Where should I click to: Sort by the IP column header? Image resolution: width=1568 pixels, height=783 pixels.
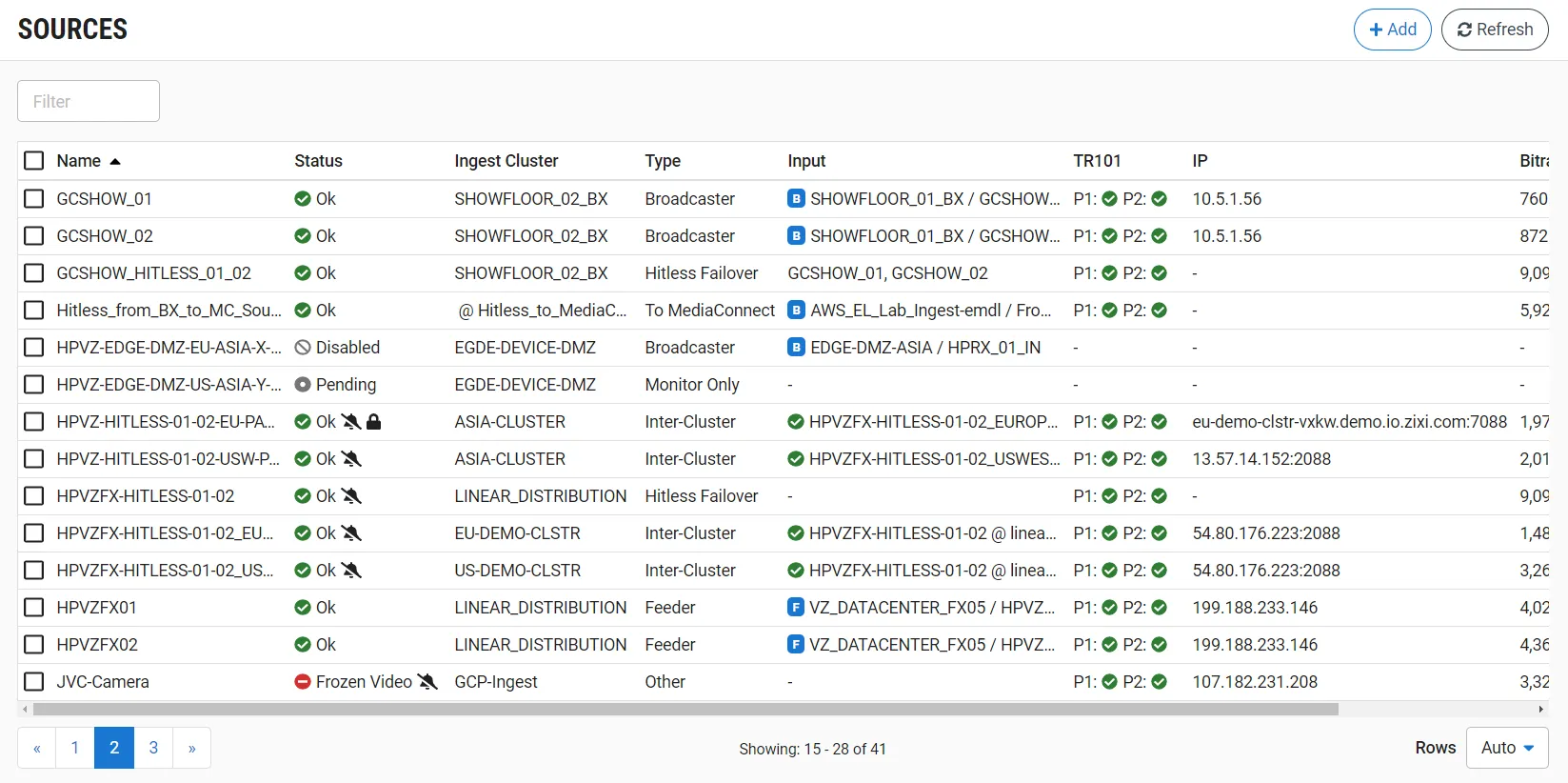click(1200, 161)
